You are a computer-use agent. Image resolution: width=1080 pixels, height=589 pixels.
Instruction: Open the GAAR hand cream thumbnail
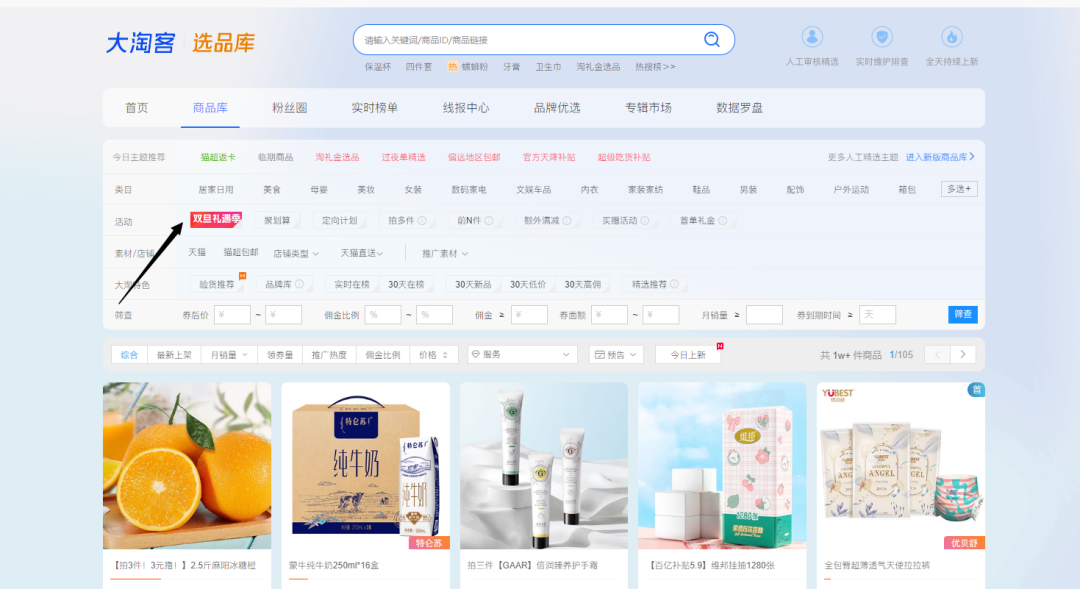pyautogui.click(x=543, y=466)
